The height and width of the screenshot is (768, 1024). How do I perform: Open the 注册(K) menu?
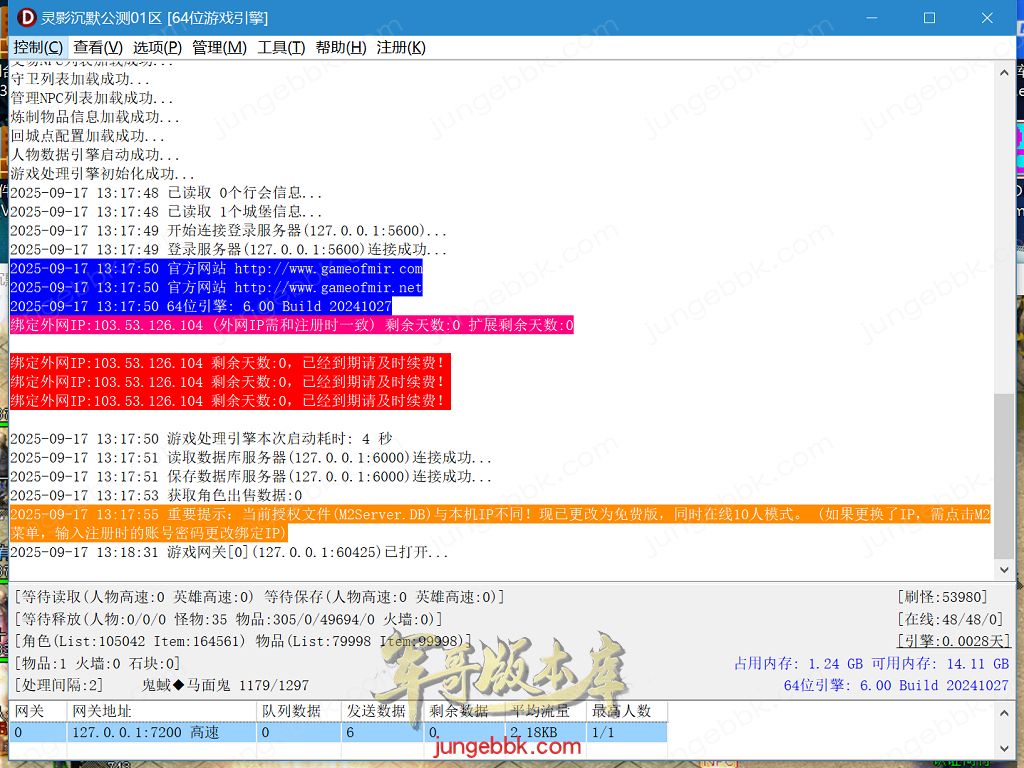(x=401, y=47)
